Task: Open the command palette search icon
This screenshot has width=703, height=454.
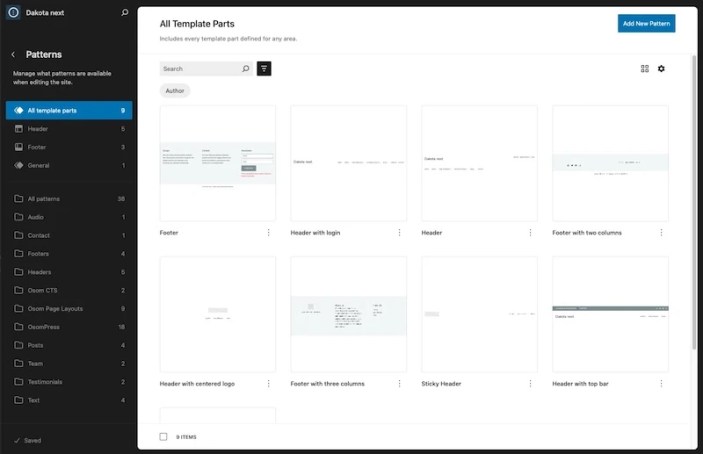Action: 125,13
